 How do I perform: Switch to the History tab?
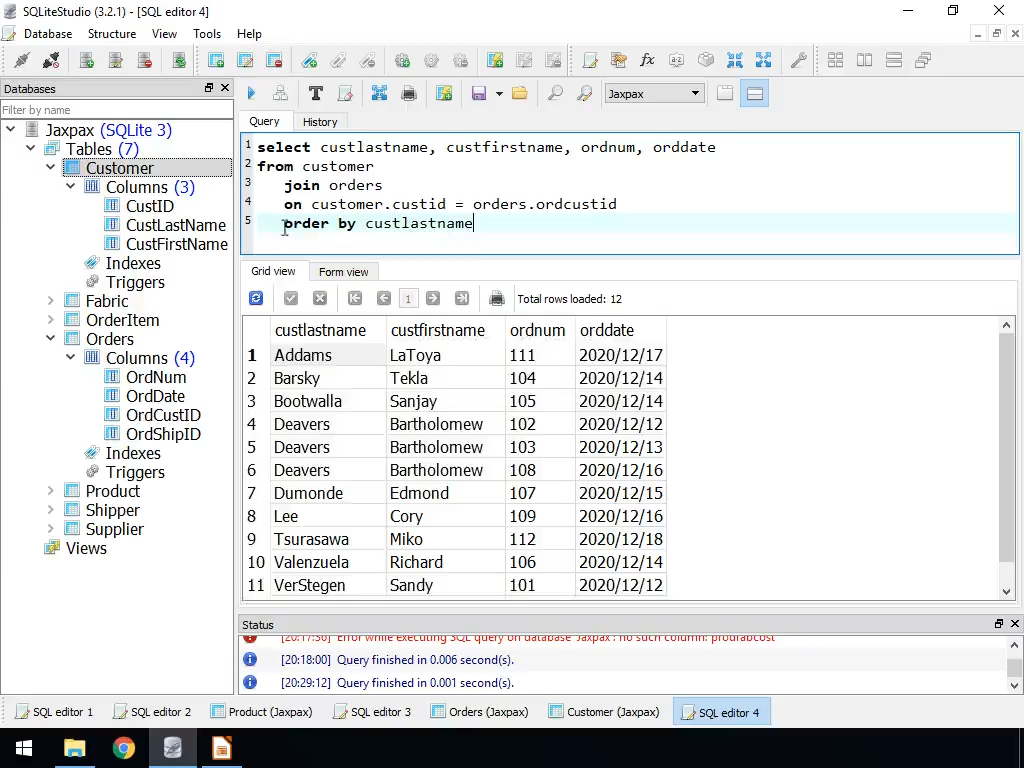point(320,121)
